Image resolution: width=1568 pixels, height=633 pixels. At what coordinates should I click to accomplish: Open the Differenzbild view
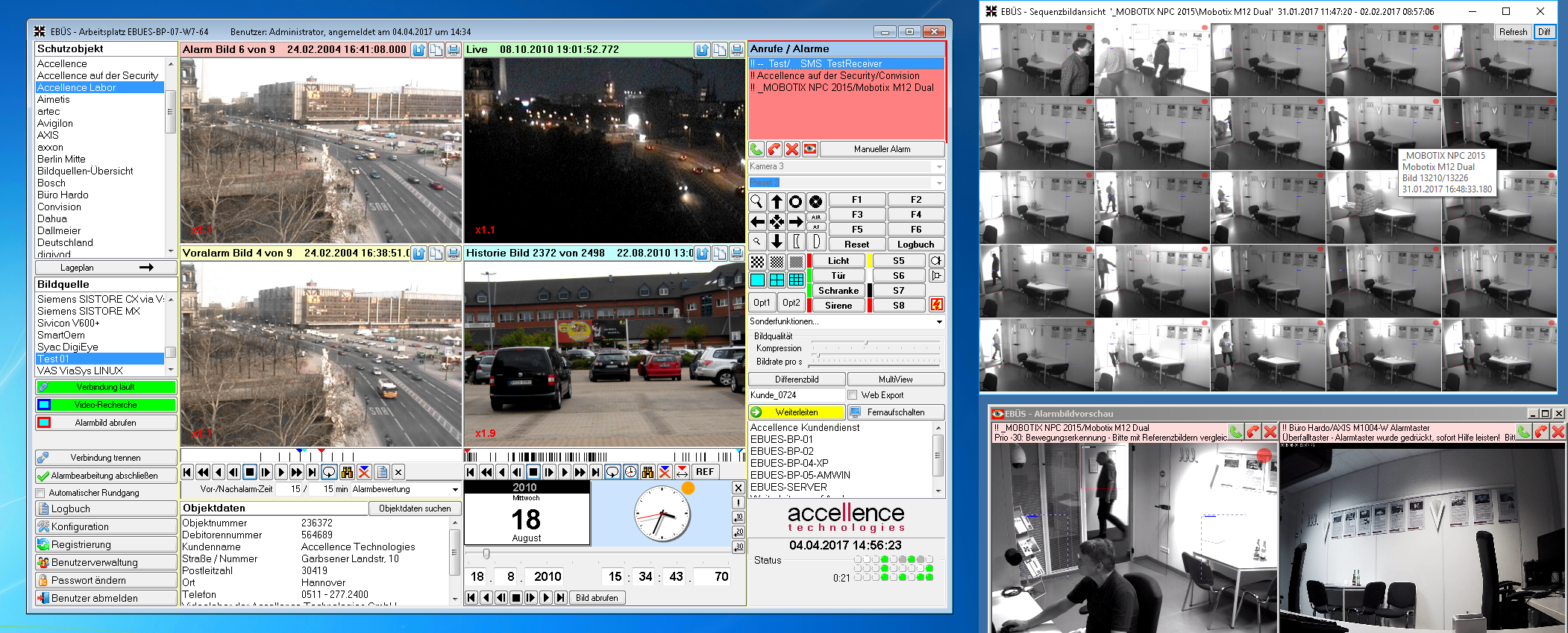pos(797,380)
